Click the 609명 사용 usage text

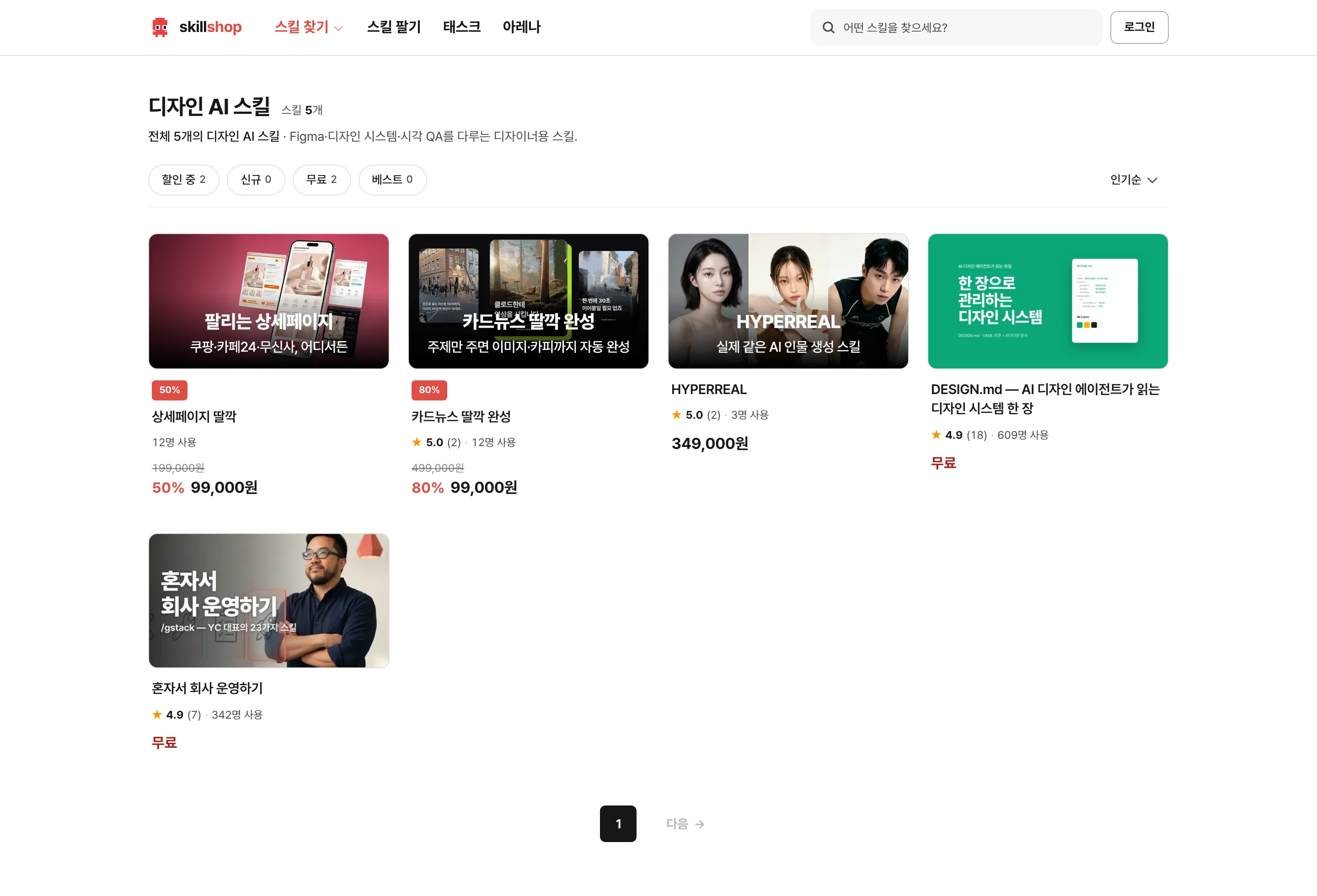tap(1023, 434)
